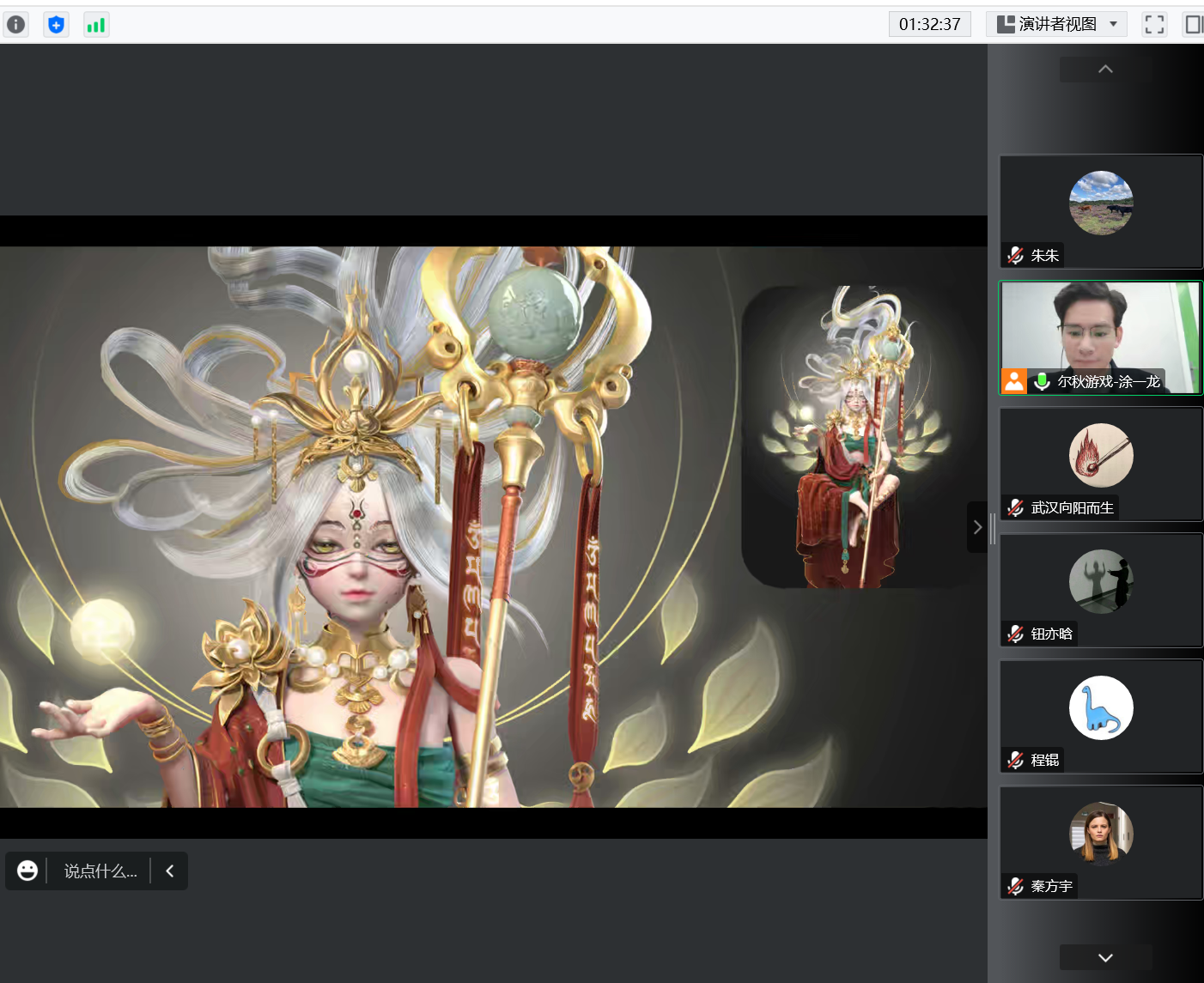Enter fullscreen mode icon

pos(1154,24)
